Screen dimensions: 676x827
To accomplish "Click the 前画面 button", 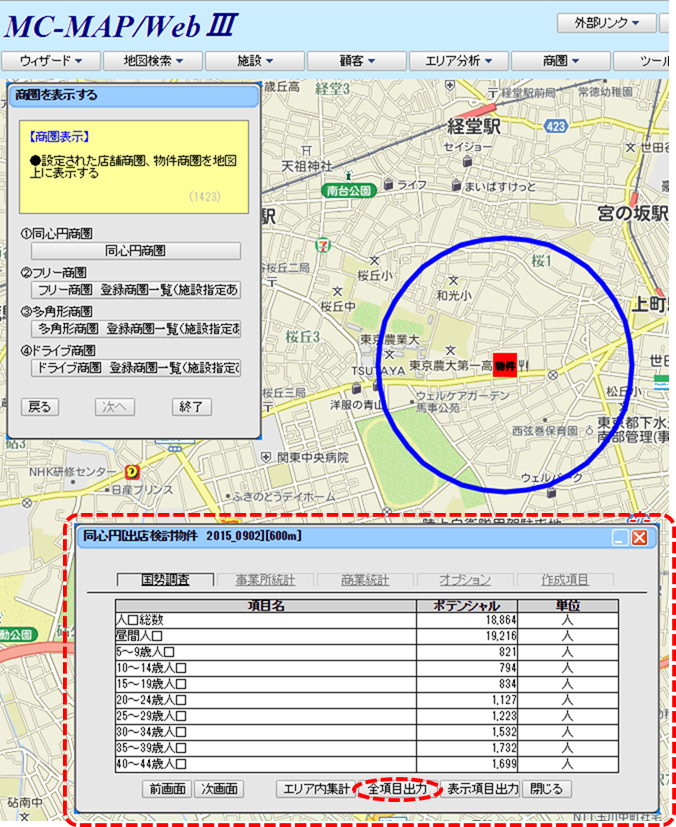I will [x=167, y=789].
